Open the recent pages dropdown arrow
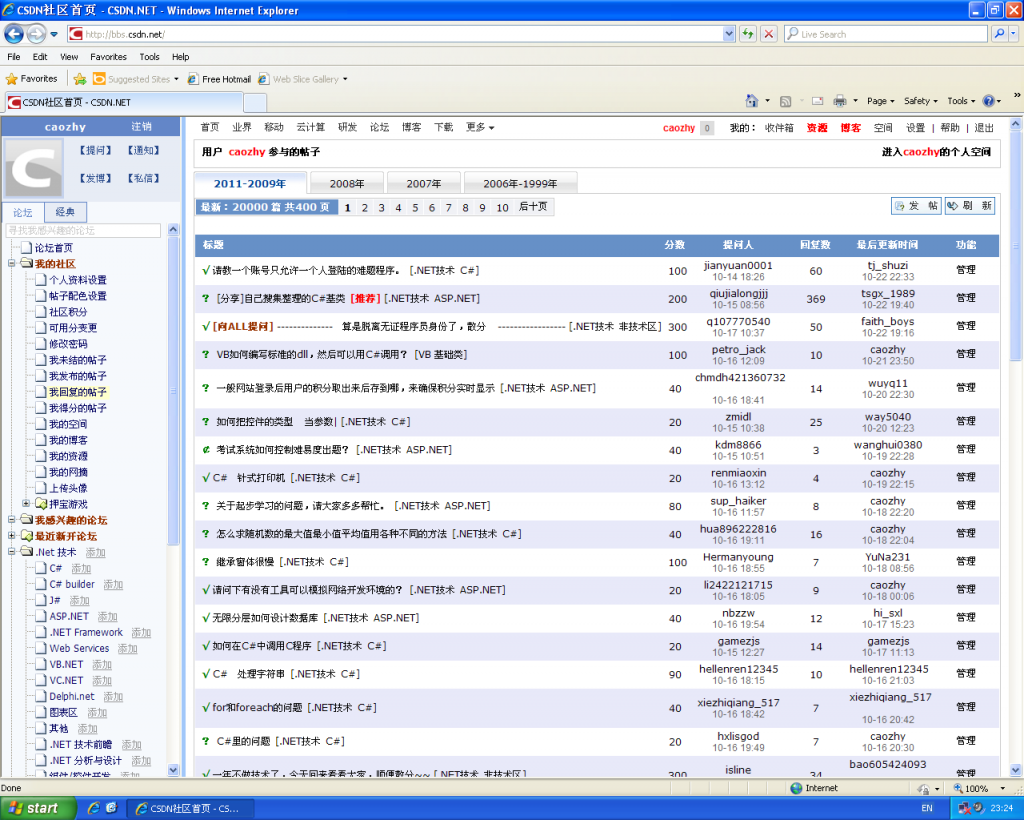 click(x=54, y=34)
